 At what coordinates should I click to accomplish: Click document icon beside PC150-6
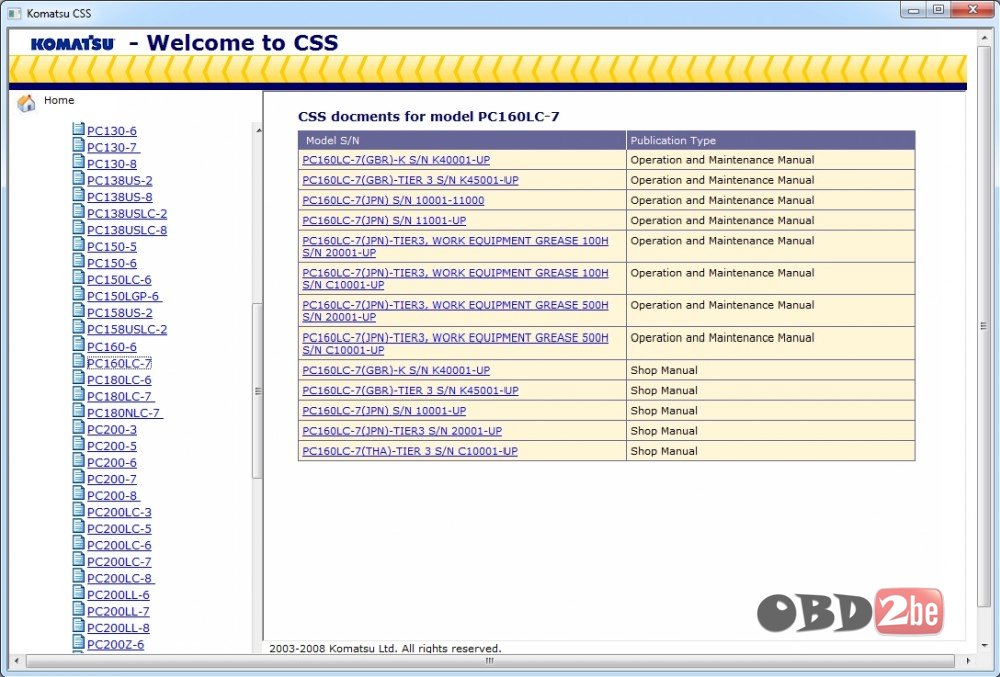click(78, 261)
